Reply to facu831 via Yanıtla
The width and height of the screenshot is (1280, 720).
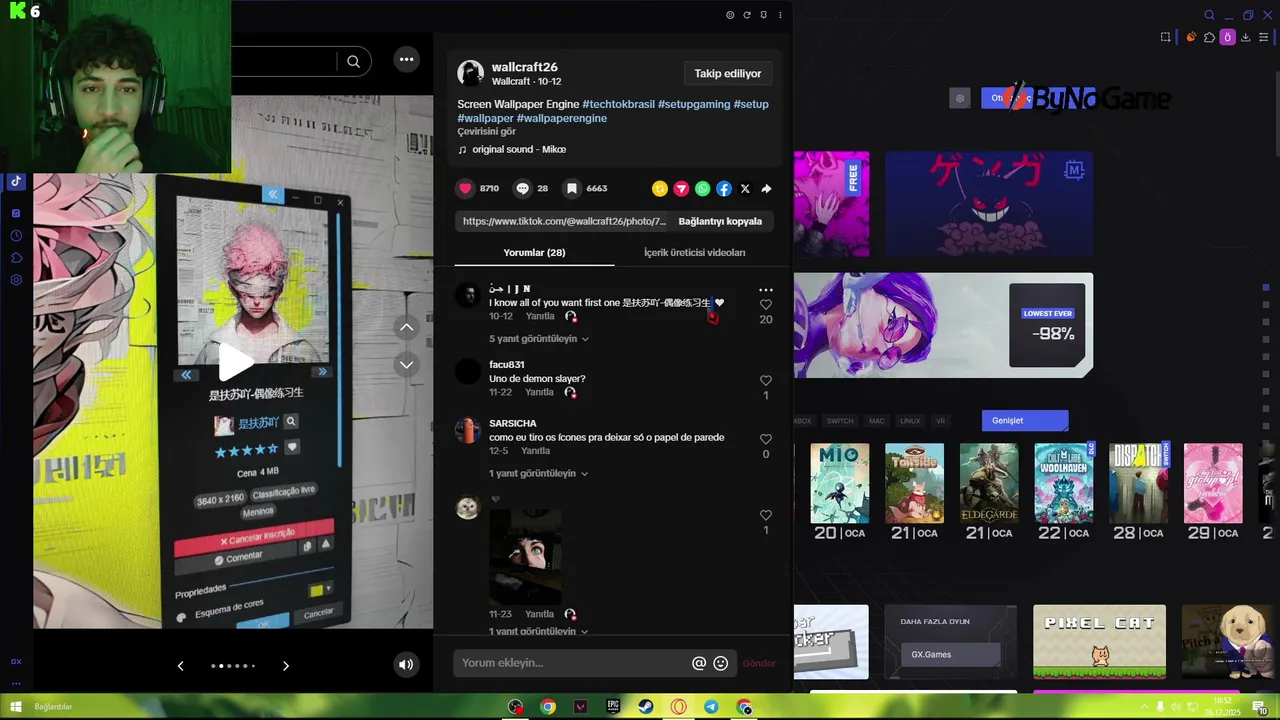coord(540,393)
